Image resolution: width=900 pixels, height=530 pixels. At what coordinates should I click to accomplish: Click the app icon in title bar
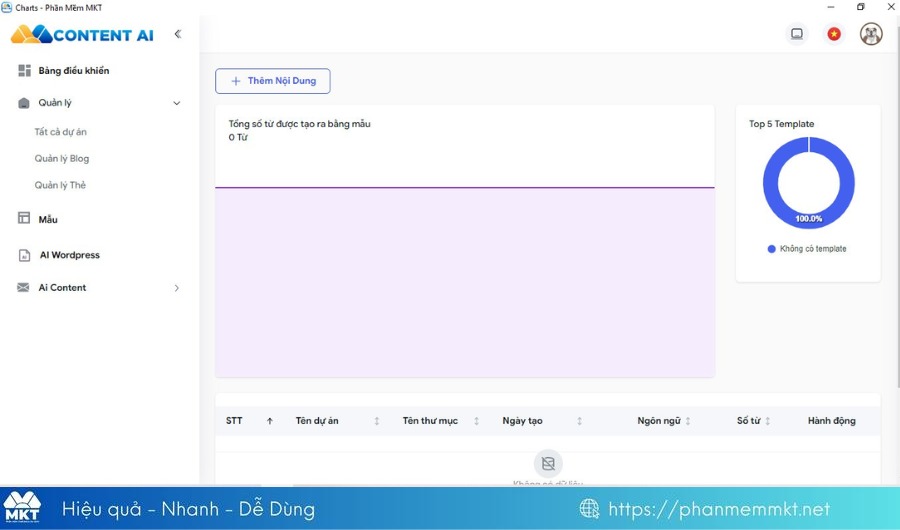pyautogui.click(x=6, y=7)
